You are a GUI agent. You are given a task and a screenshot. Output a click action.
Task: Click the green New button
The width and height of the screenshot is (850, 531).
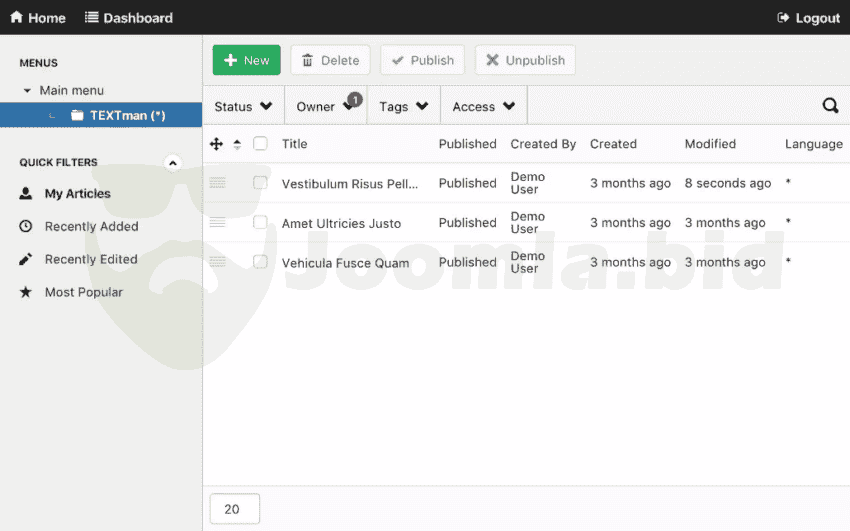pos(246,60)
